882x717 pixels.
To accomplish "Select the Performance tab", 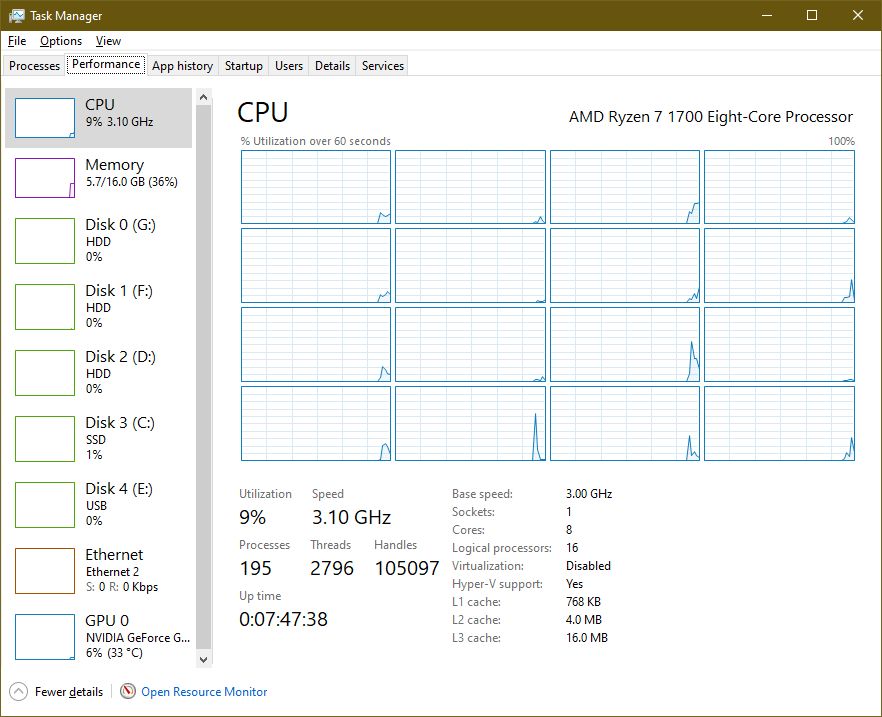I will click(106, 64).
